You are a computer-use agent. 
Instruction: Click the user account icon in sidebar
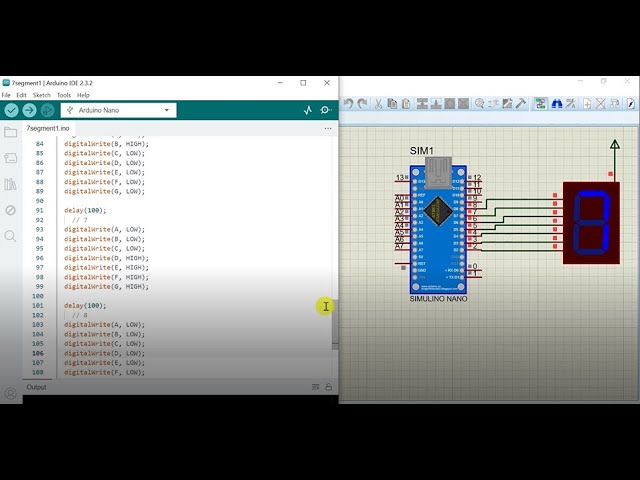[x=11, y=393]
